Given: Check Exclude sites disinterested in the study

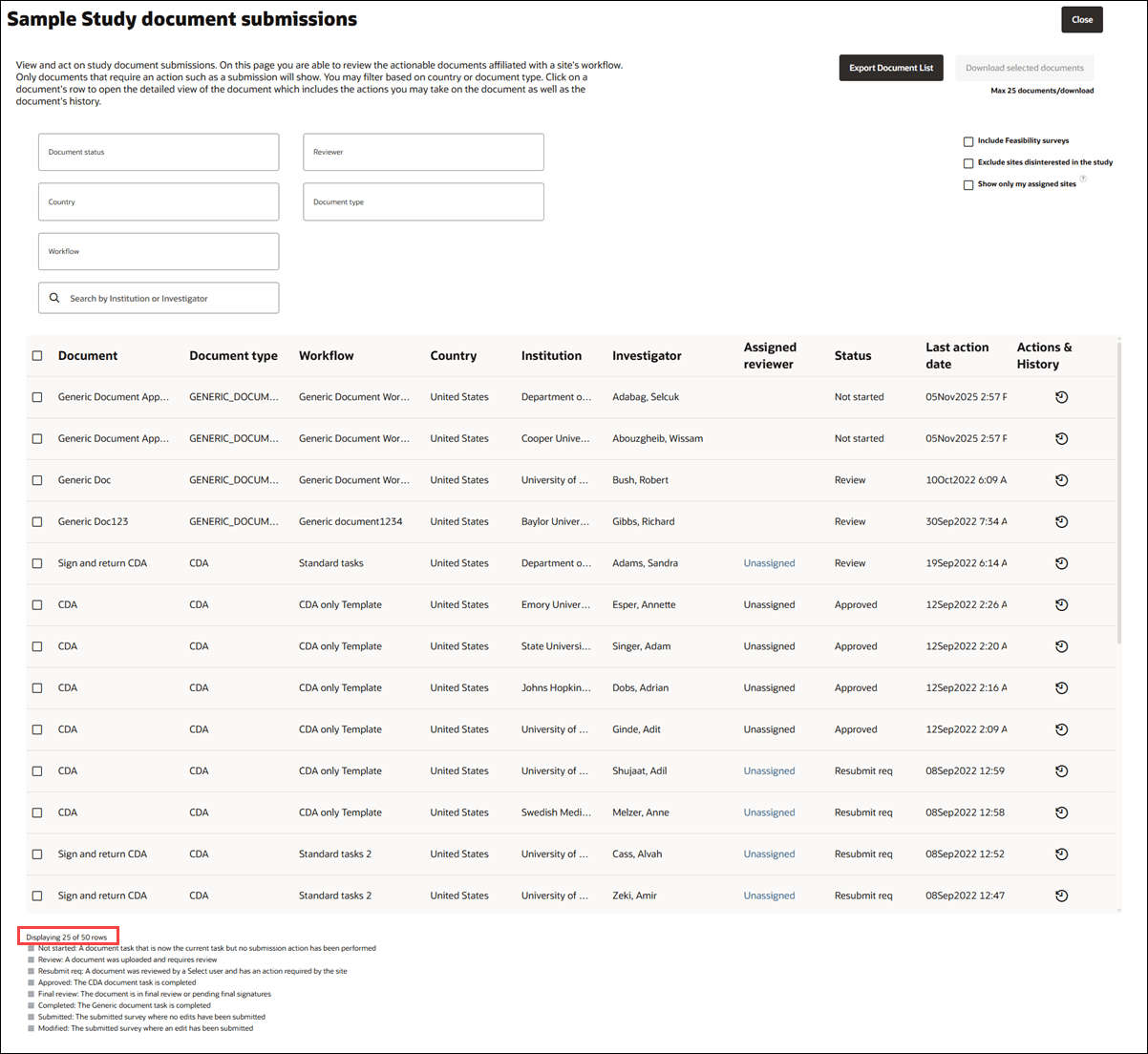Looking at the screenshot, I should [968, 163].
